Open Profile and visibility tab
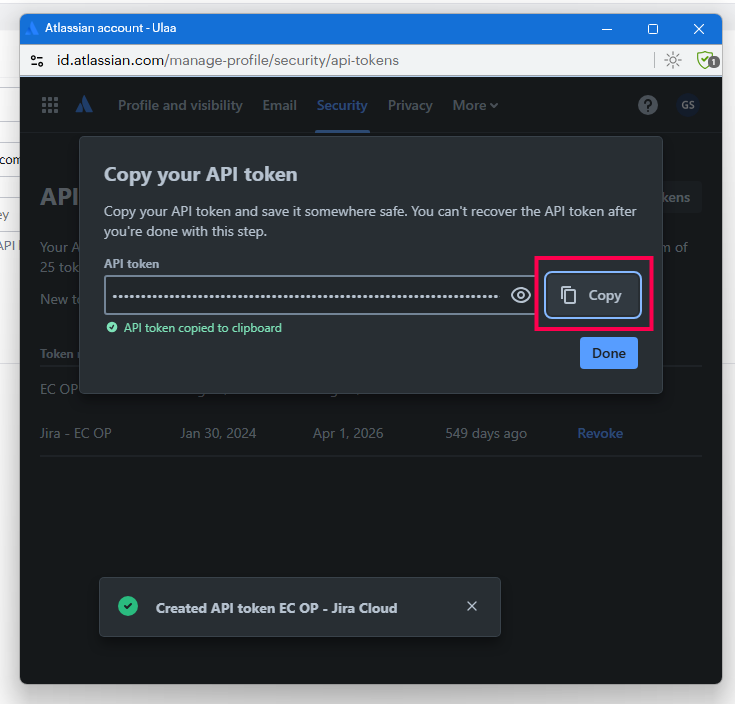 [x=180, y=105]
